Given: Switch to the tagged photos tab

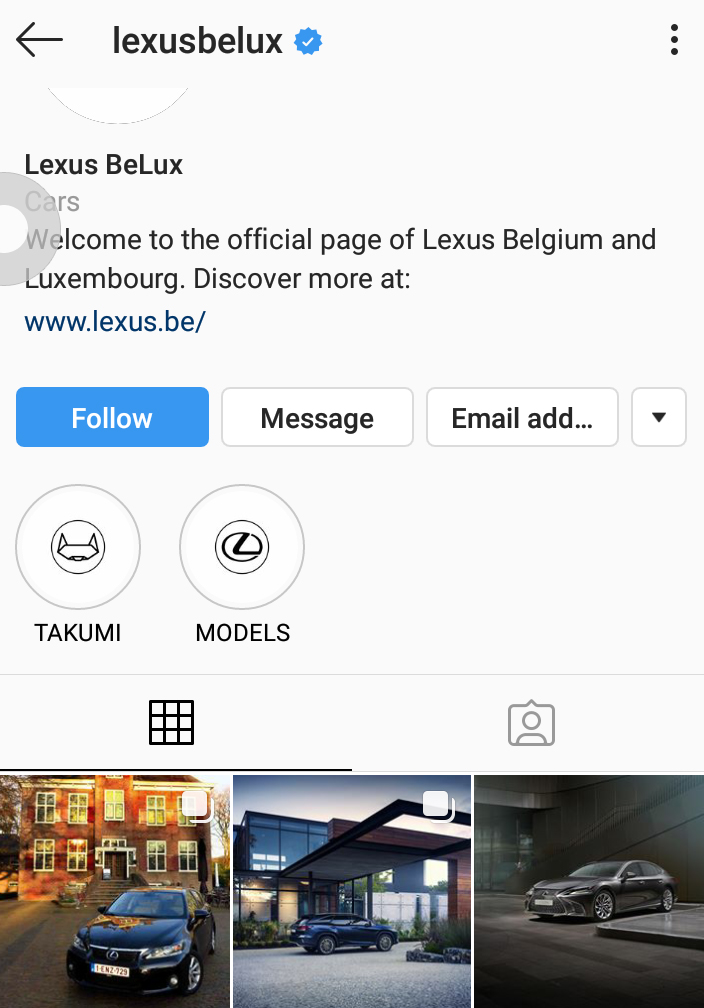Looking at the screenshot, I should click(531, 723).
